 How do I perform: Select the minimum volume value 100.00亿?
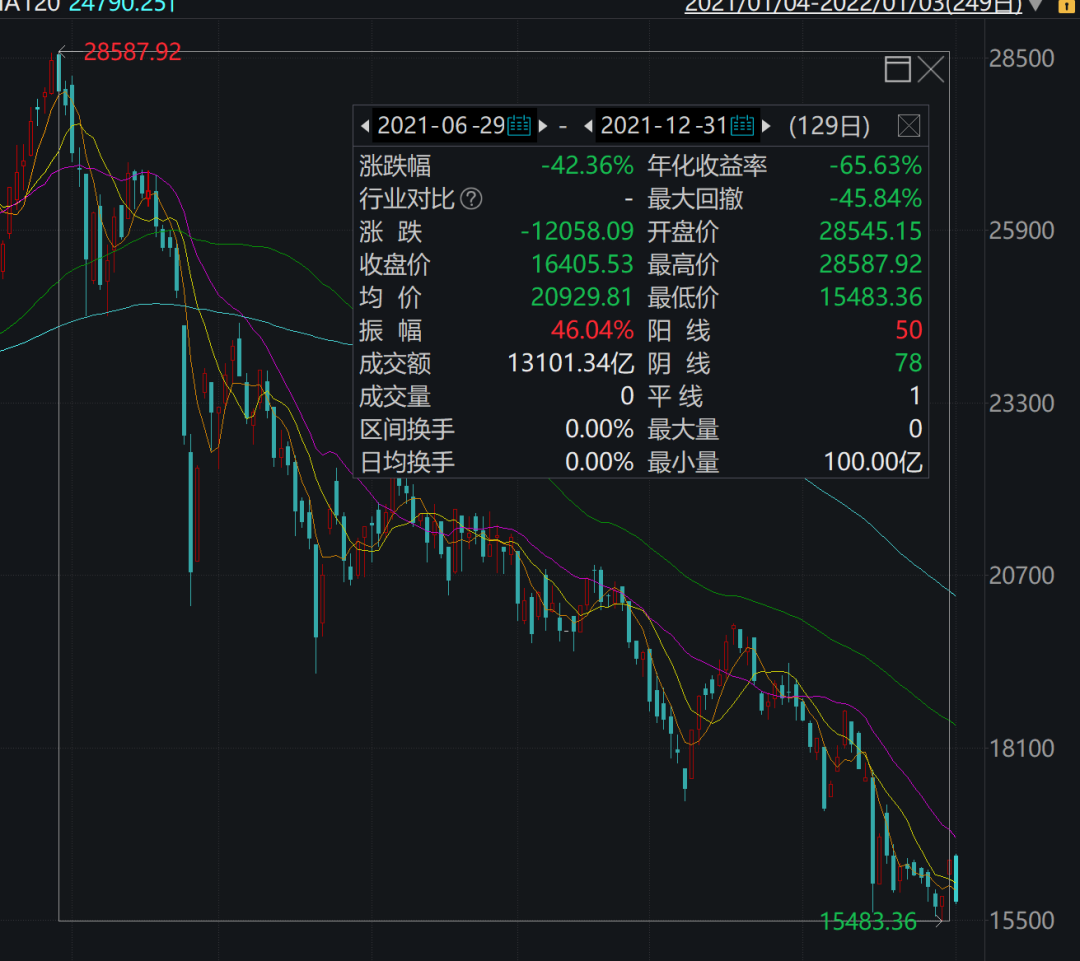(873, 462)
